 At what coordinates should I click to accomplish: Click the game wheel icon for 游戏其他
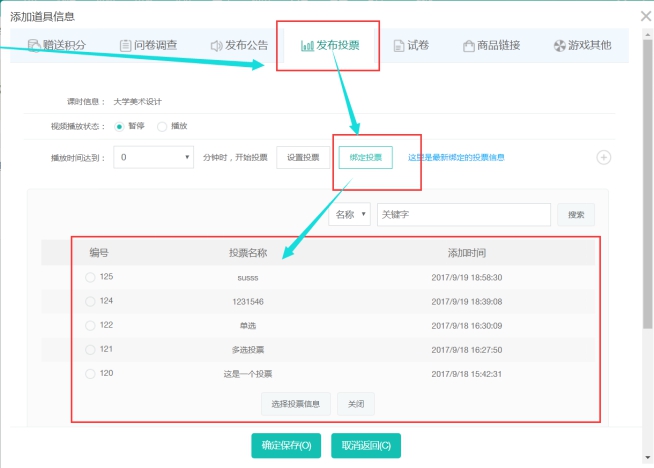(559, 45)
